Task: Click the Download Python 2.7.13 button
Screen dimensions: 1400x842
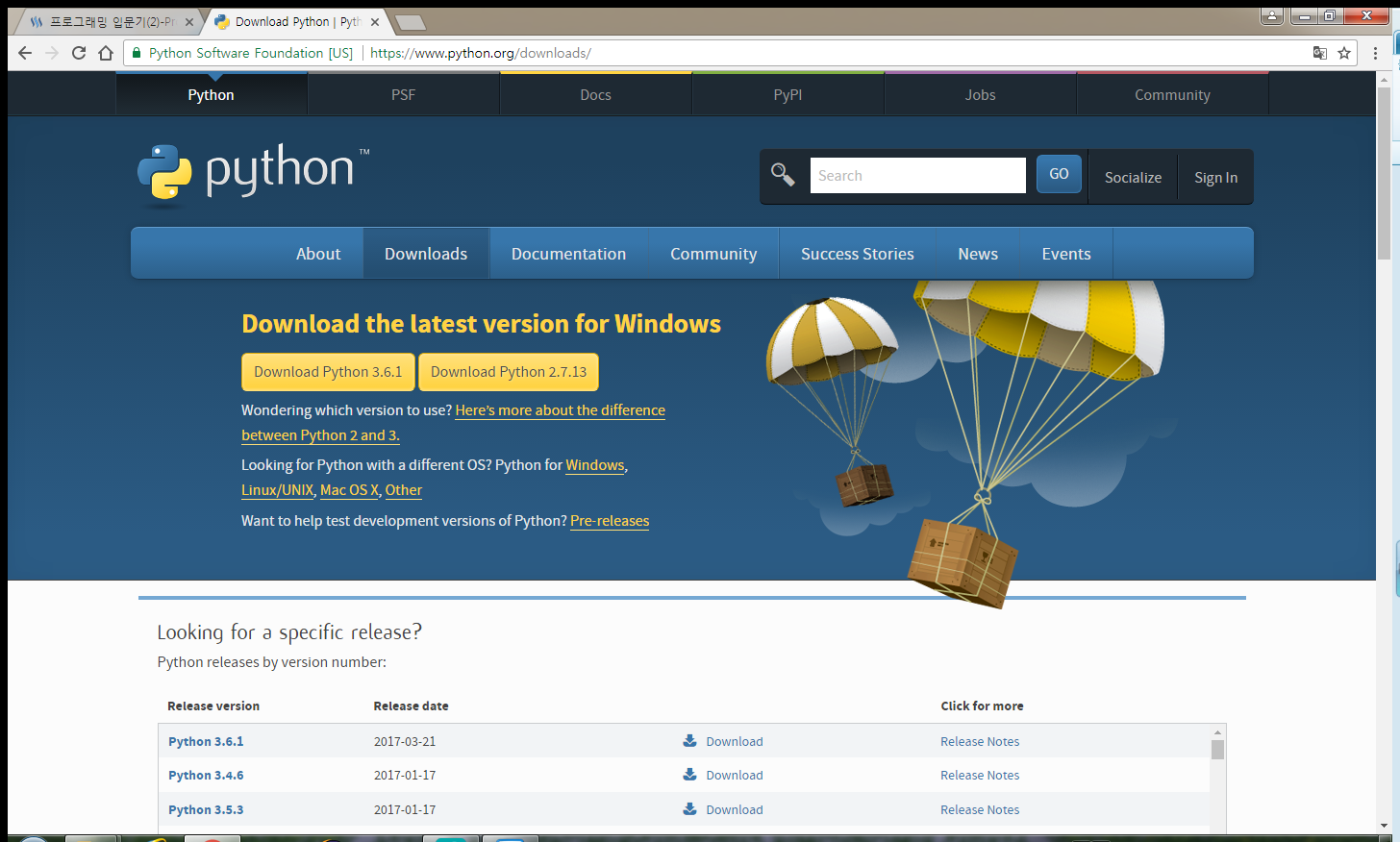Action: click(x=509, y=372)
